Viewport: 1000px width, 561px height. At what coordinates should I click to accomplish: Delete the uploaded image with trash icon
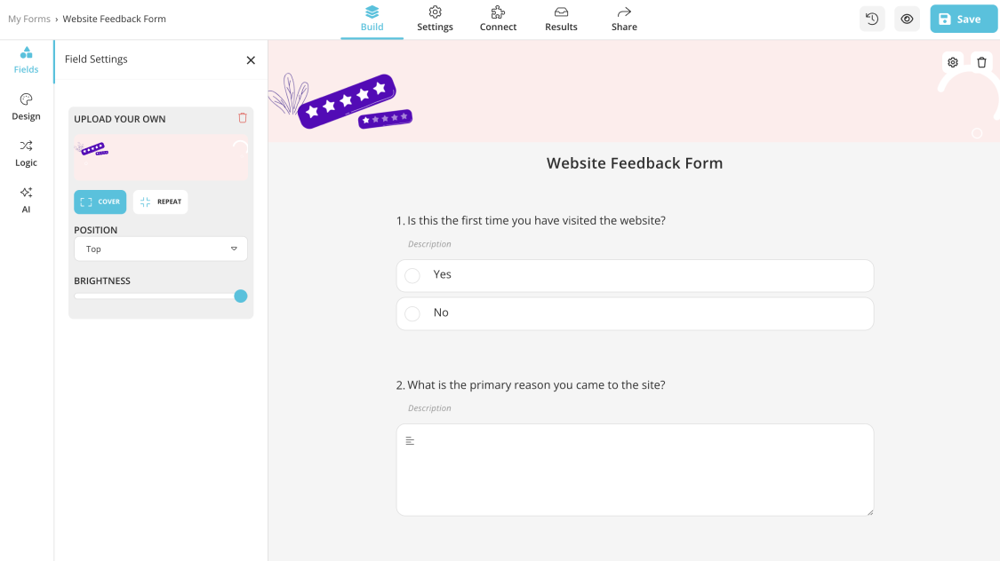tap(242, 118)
